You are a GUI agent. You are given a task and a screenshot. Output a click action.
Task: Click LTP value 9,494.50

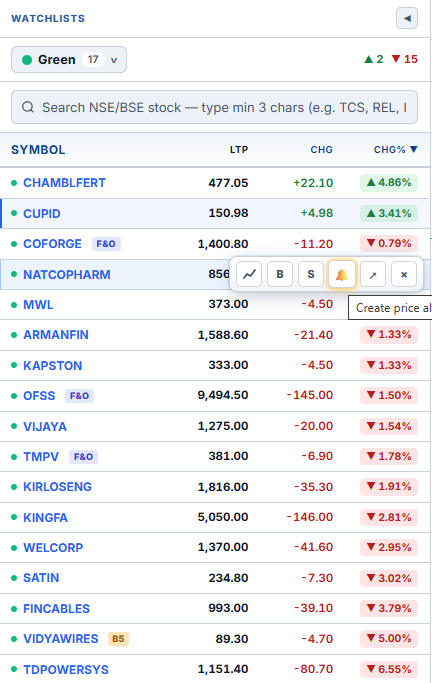[223, 396]
